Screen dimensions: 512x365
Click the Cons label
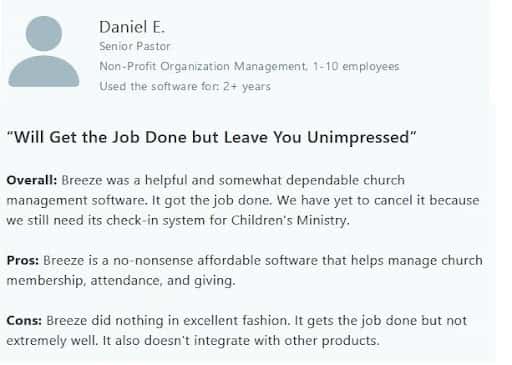coord(24,320)
